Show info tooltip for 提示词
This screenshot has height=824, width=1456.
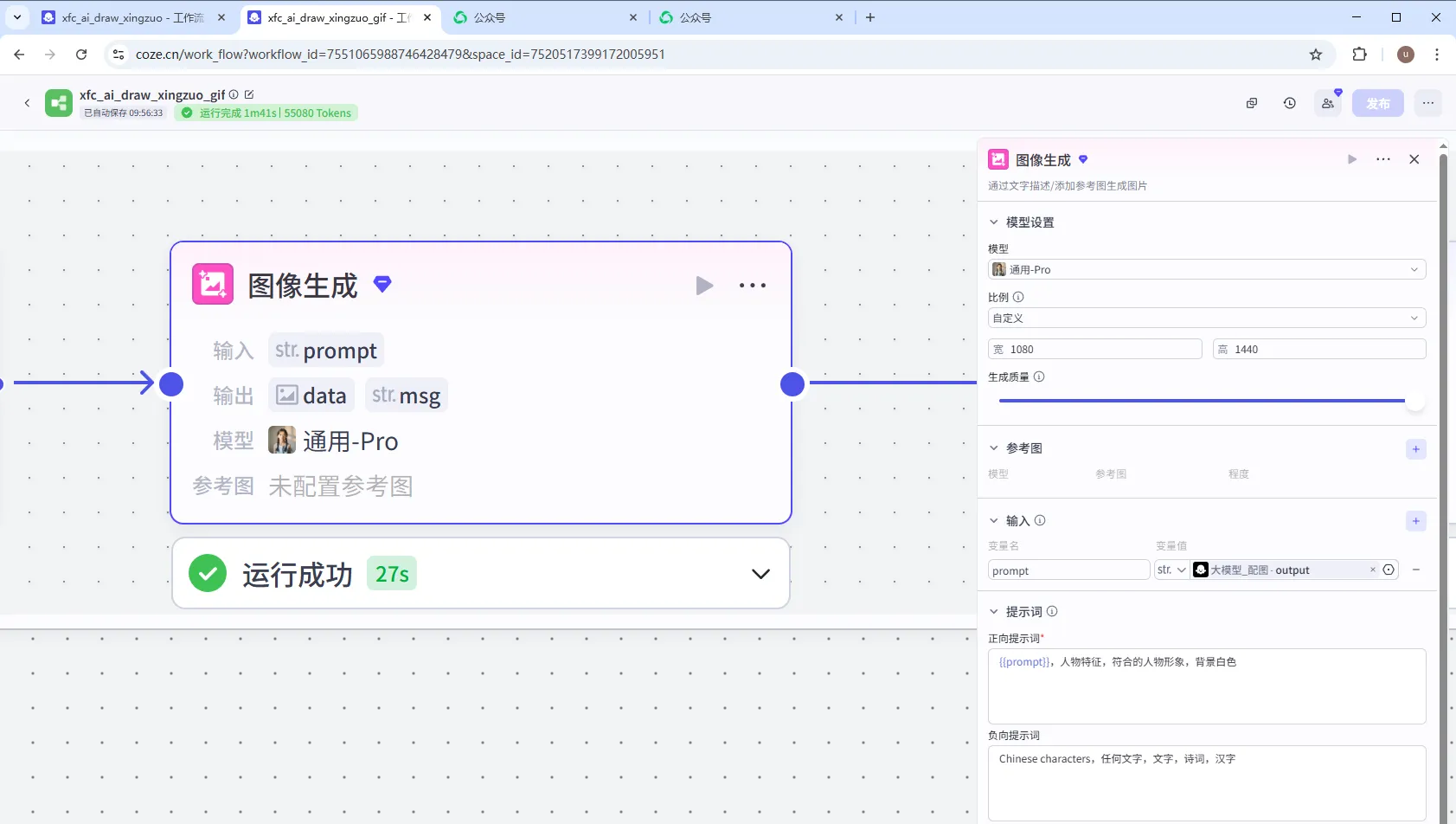click(1052, 611)
